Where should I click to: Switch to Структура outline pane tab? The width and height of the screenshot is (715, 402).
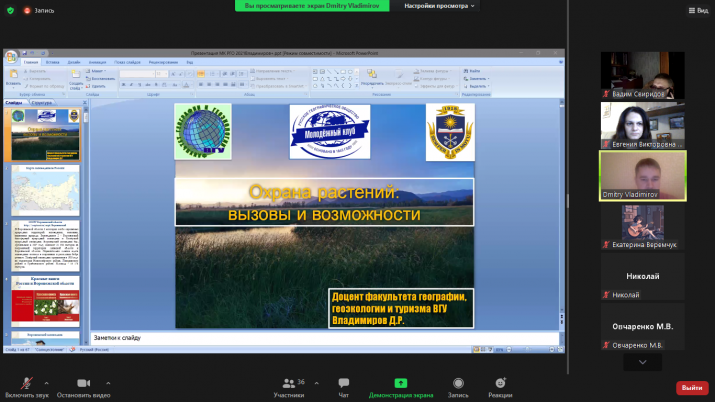[41, 103]
